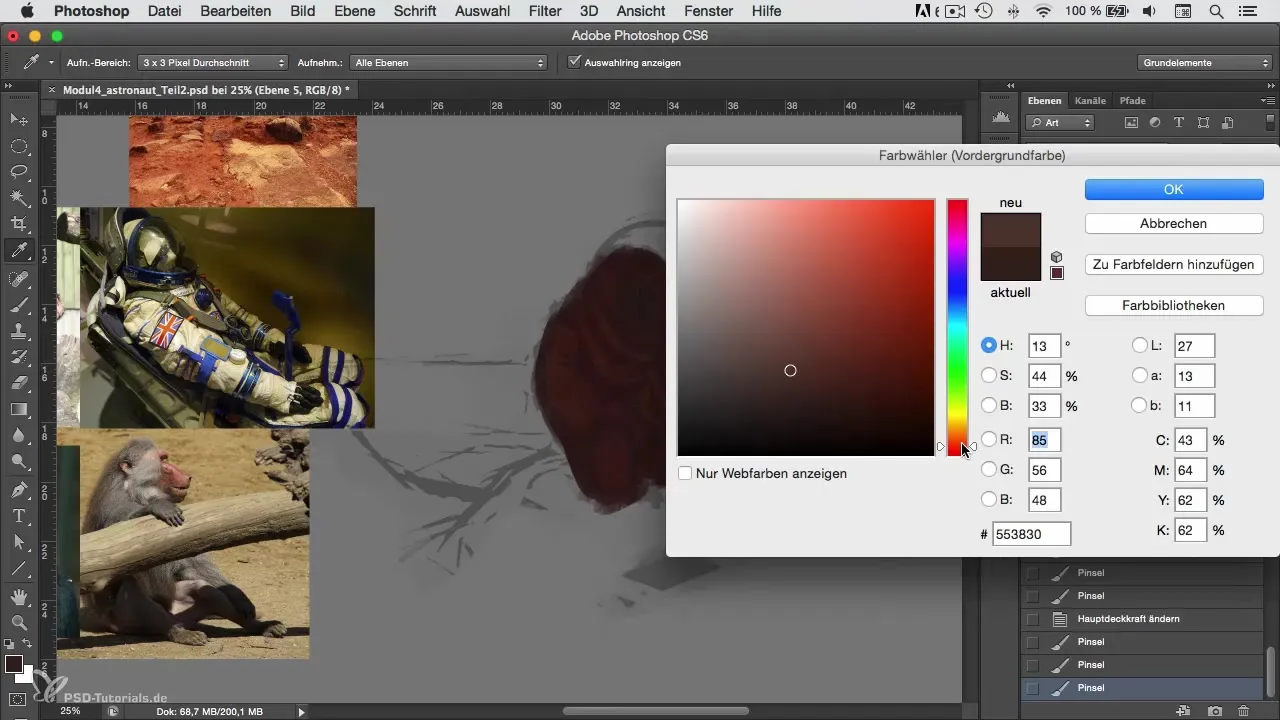Create new document from current state
1280x720 pixels.
1184,711
